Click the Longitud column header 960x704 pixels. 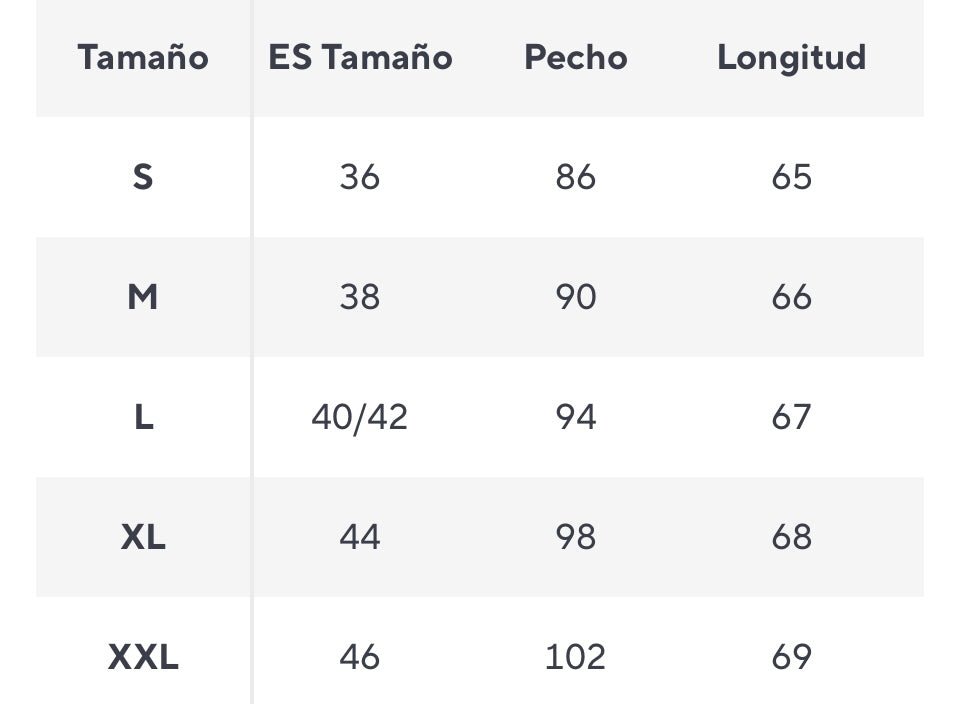(791, 57)
